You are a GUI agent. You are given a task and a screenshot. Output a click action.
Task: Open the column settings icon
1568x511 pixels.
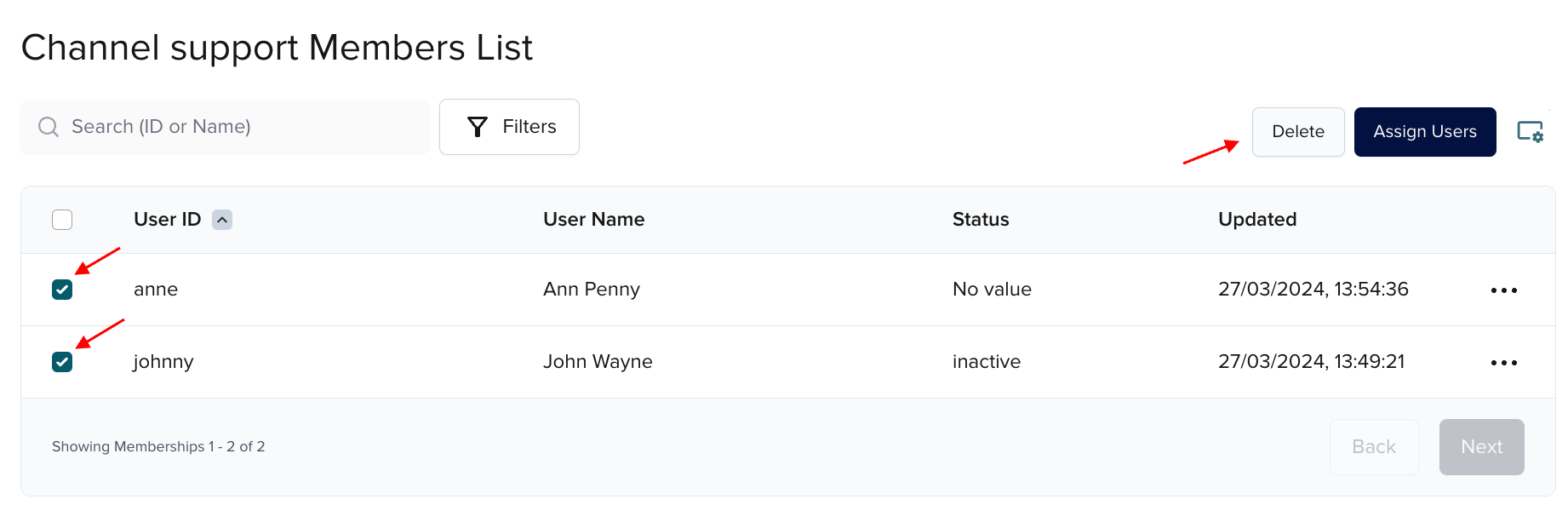click(1530, 132)
